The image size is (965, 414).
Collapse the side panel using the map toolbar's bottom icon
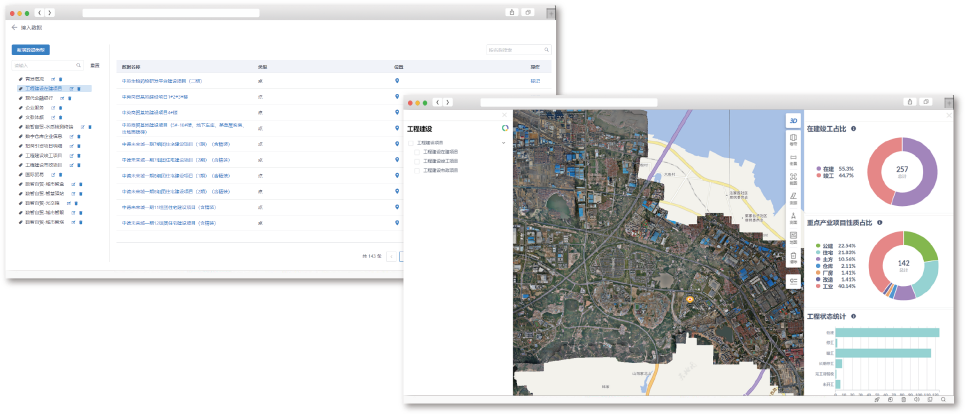tap(793, 281)
